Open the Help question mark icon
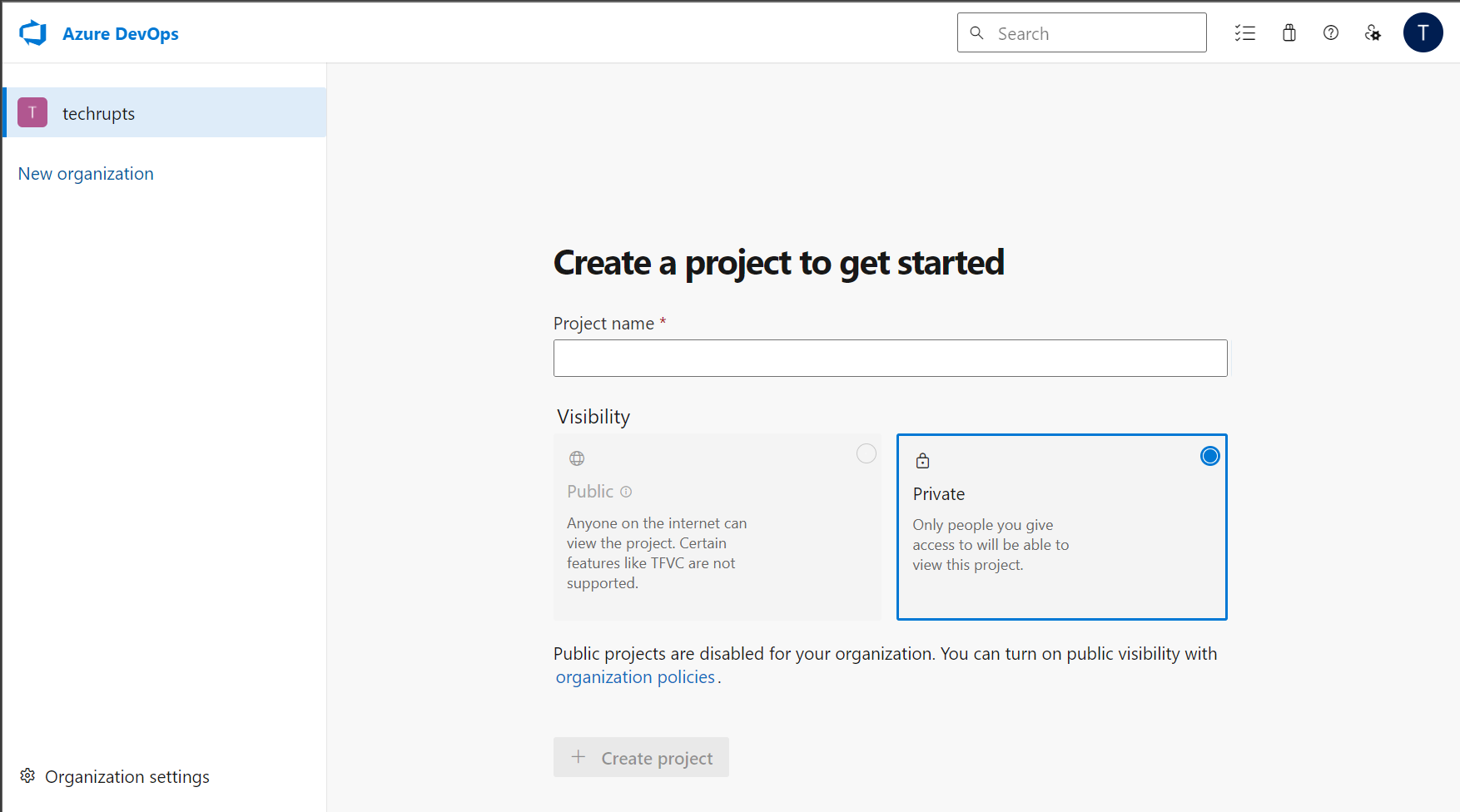1460x812 pixels. 1331,33
